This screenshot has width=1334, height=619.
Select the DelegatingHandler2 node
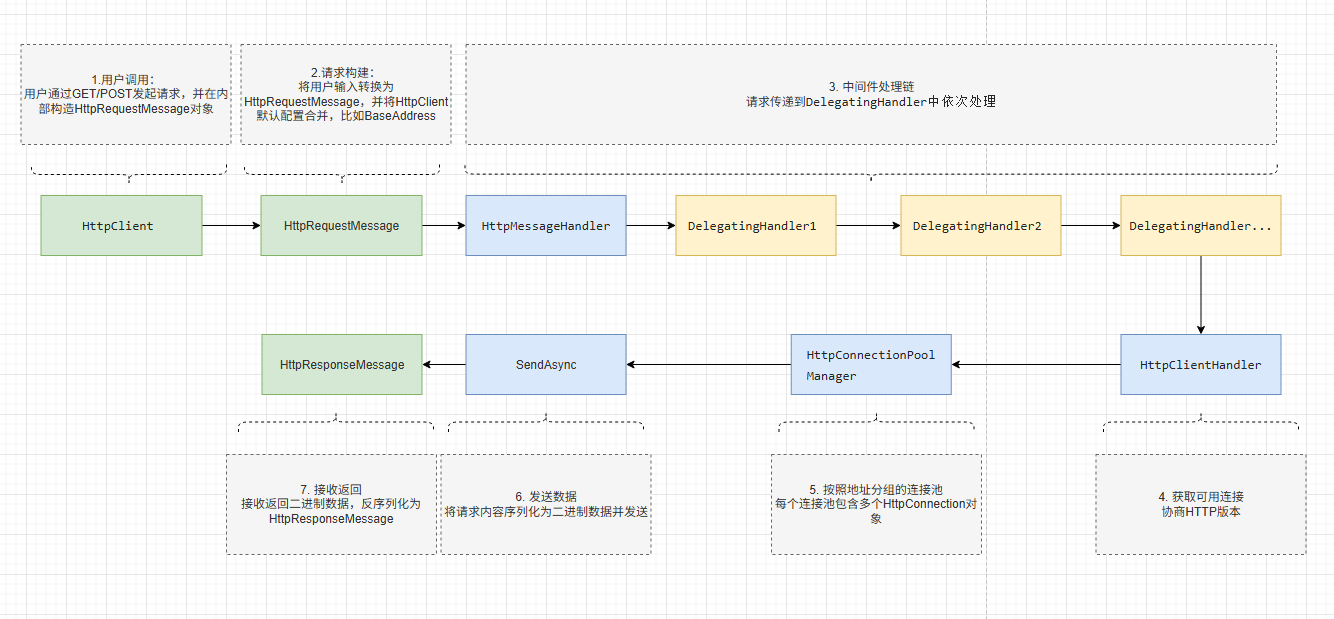pyautogui.click(x=980, y=225)
